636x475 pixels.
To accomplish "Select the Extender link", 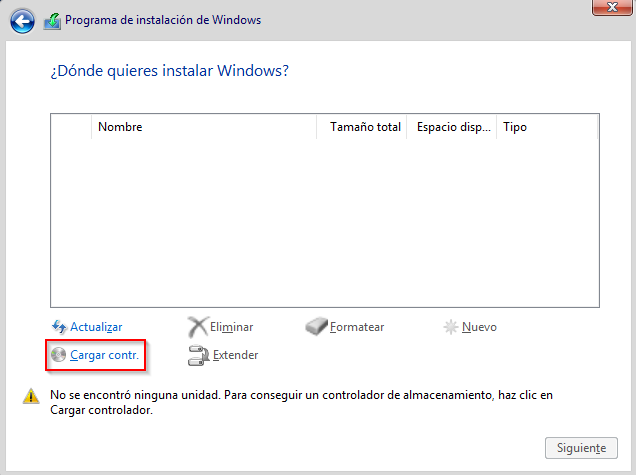I will click(x=235, y=355).
